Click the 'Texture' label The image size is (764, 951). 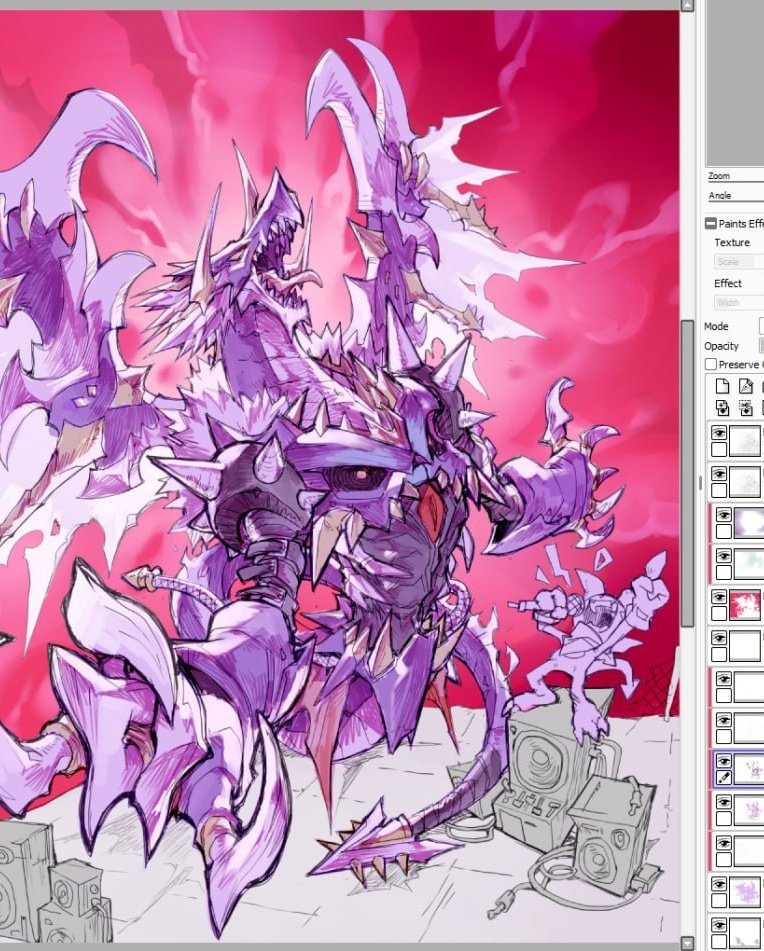(x=732, y=242)
